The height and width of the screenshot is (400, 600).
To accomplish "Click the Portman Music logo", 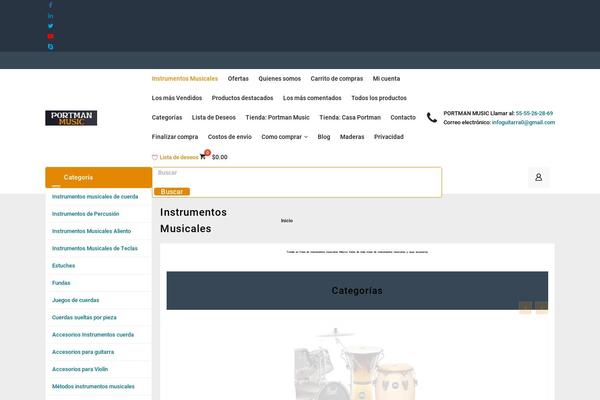I will pos(71,118).
